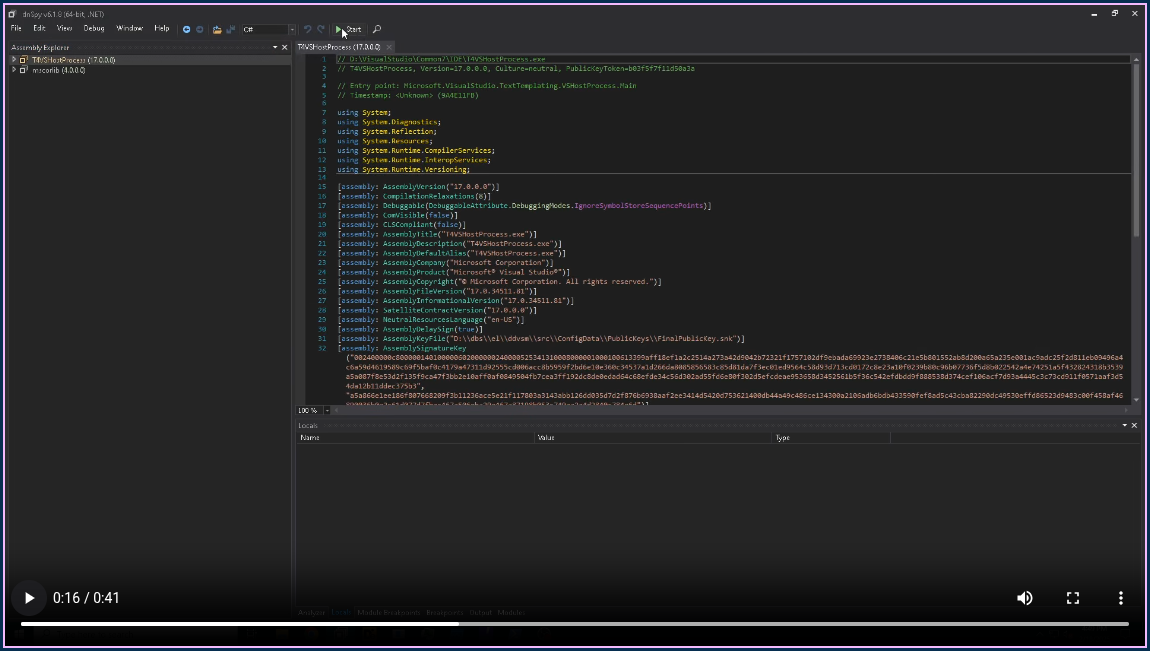Open the File menu
The image size is (1150, 651).
click(16, 29)
